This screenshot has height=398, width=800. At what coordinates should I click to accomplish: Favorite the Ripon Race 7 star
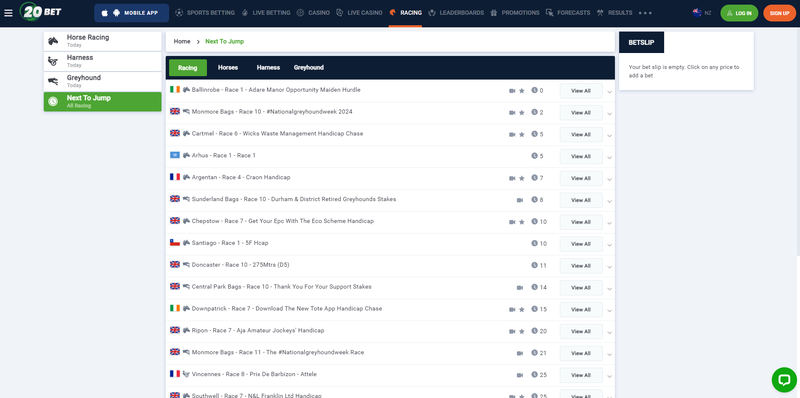(521, 332)
